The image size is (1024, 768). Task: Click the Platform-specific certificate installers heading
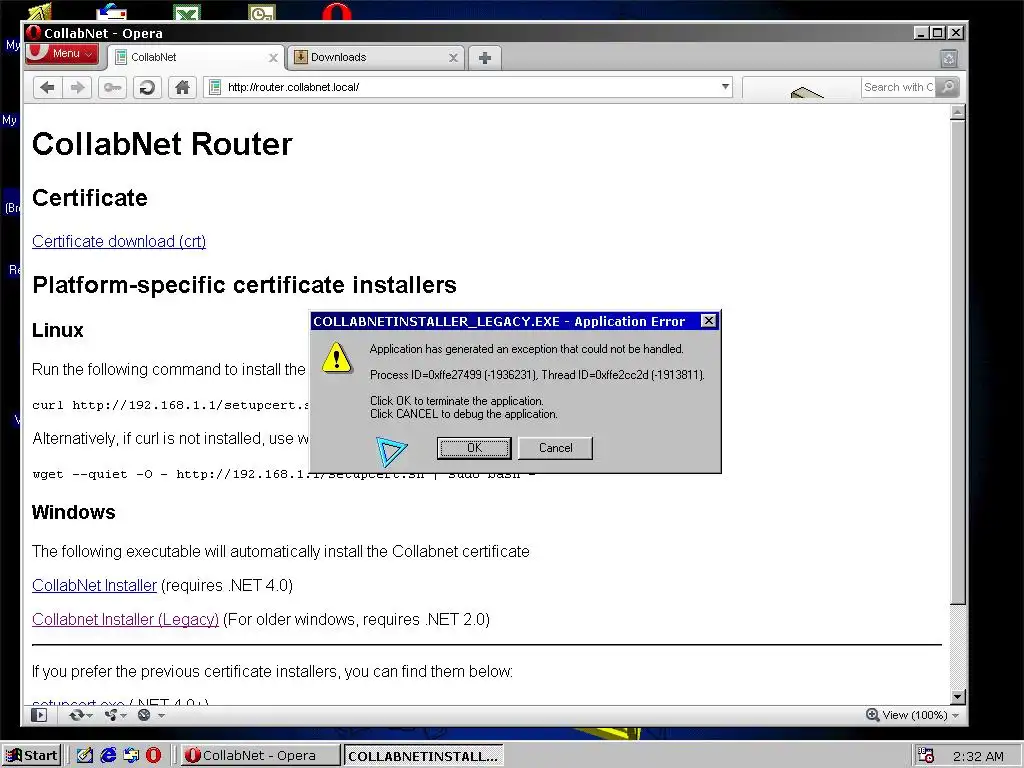pos(244,285)
